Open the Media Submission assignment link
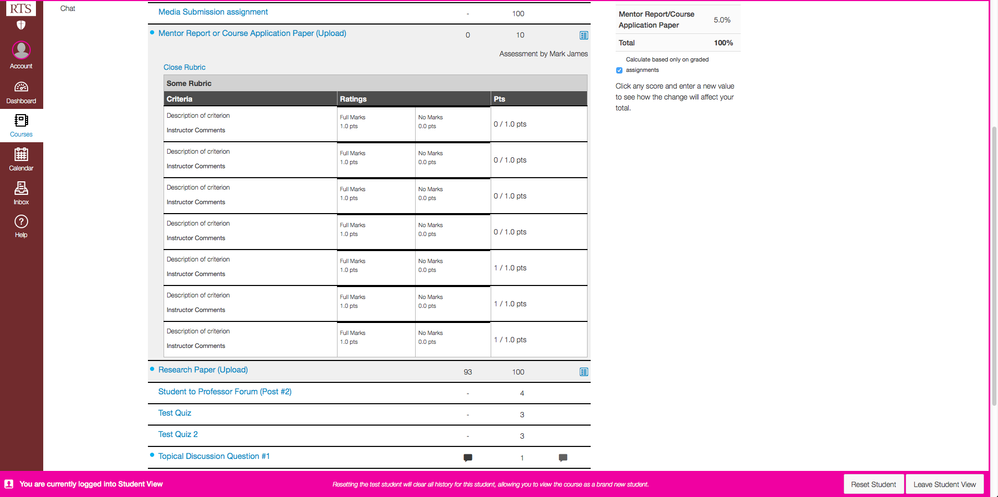Image resolution: width=998 pixels, height=497 pixels. (x=213, y=12)
